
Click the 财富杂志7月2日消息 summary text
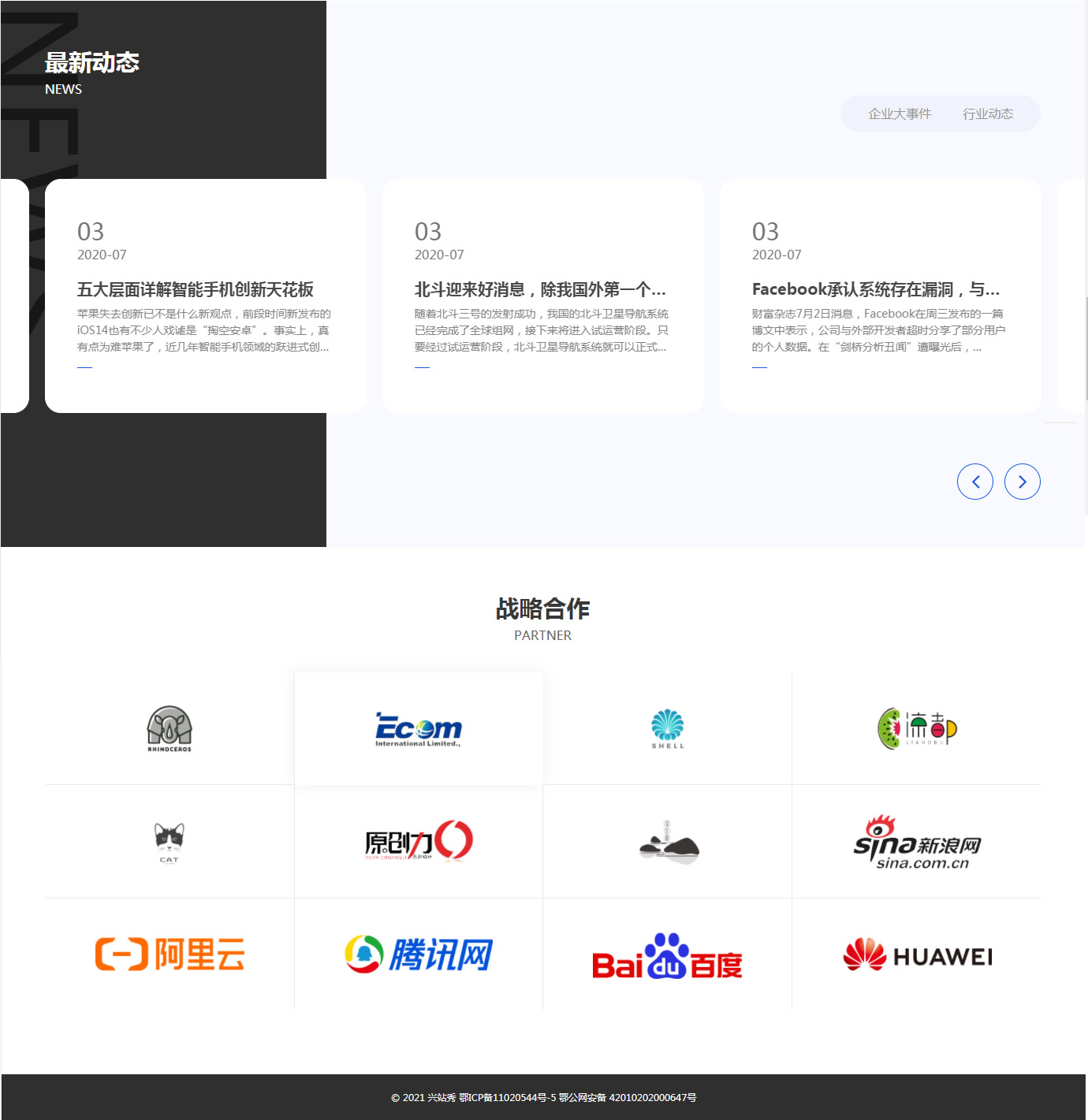coord(879,330)
